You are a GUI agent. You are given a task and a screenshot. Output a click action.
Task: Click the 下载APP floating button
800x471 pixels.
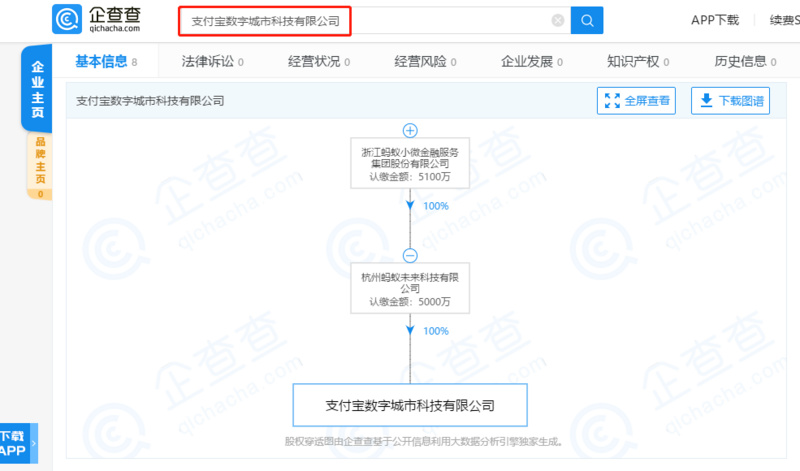[x=18, y=443]
